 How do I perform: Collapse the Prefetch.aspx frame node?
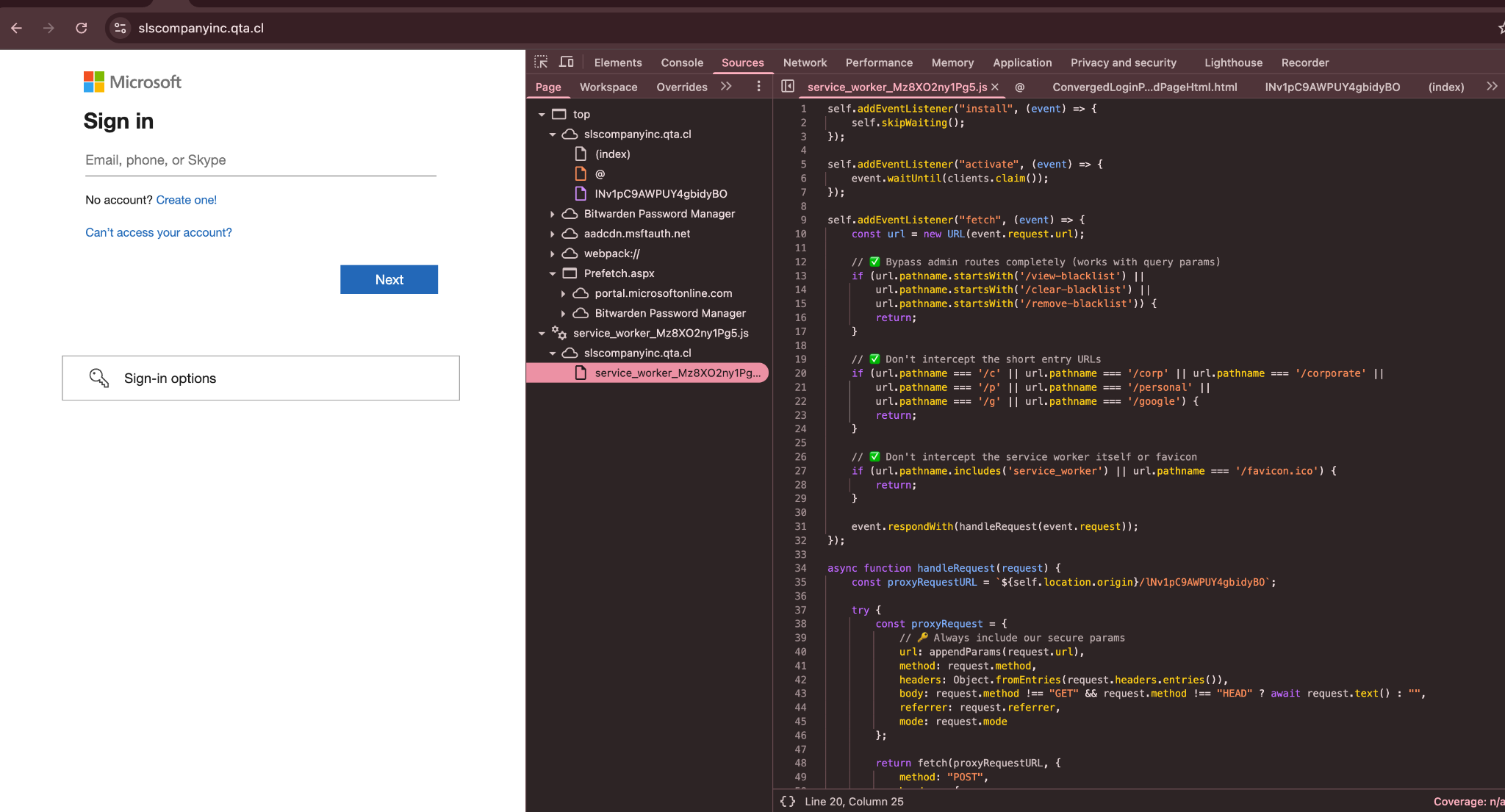[553, 273]
